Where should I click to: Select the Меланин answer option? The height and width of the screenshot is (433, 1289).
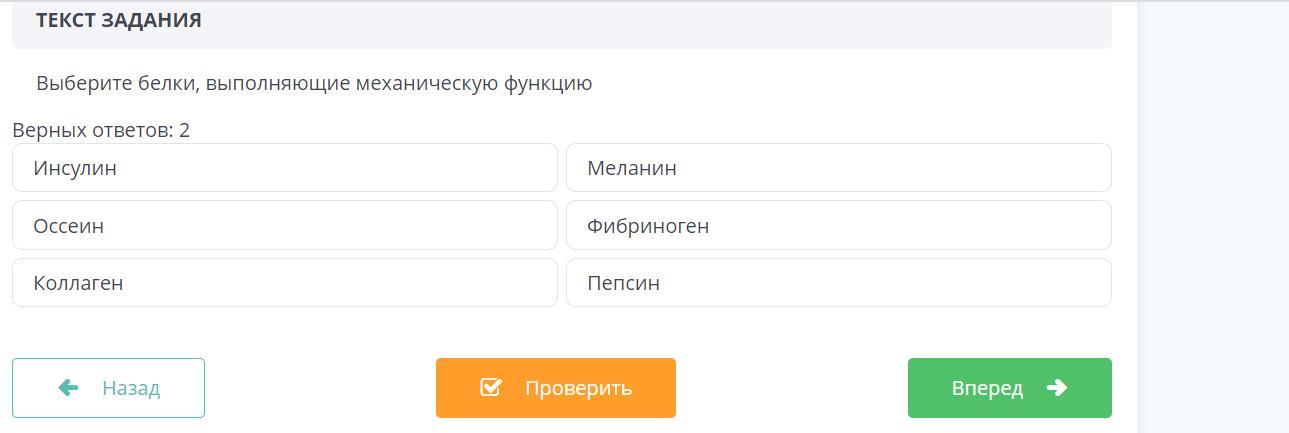838,168
